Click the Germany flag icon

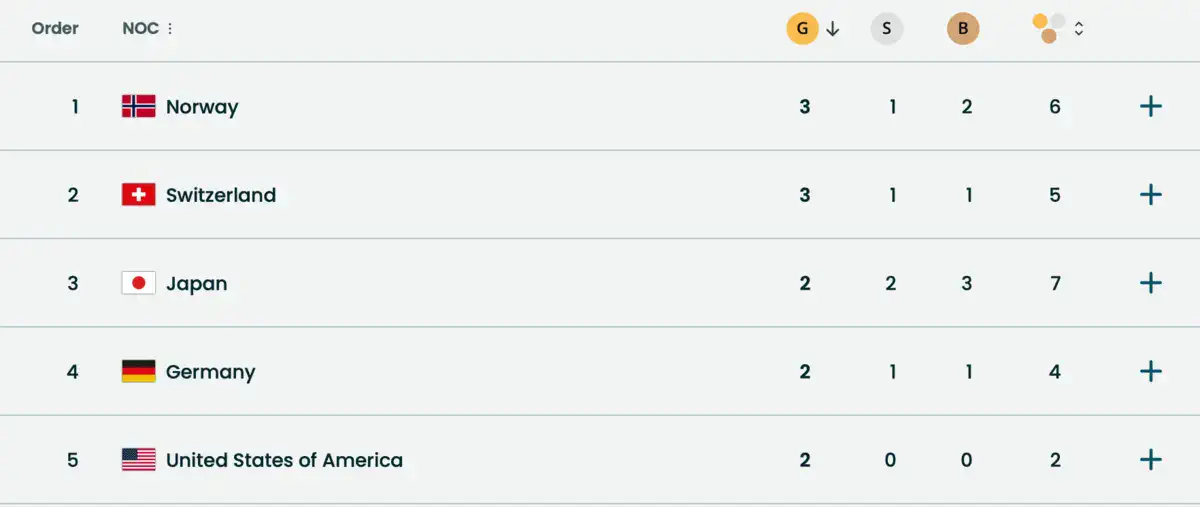[x=138, y=371]
